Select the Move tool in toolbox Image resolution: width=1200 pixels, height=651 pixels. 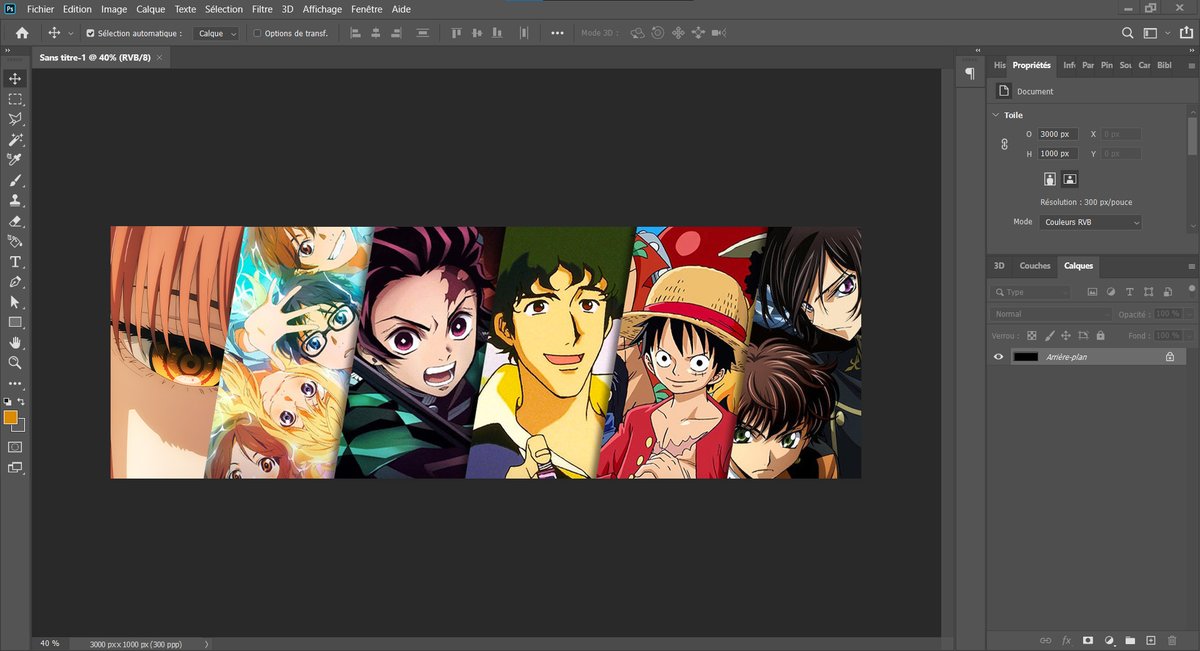(15, 79)
